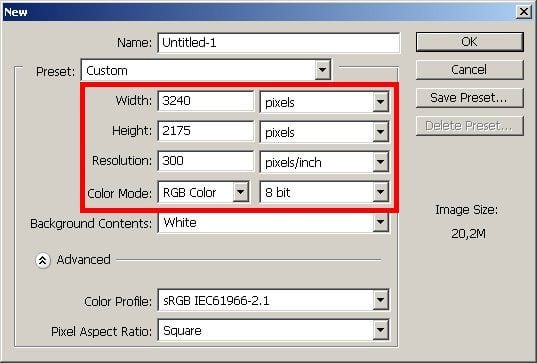Click the Delete Preset button
This screenshot has height=363, width=537.
click(x=470, y=126)
